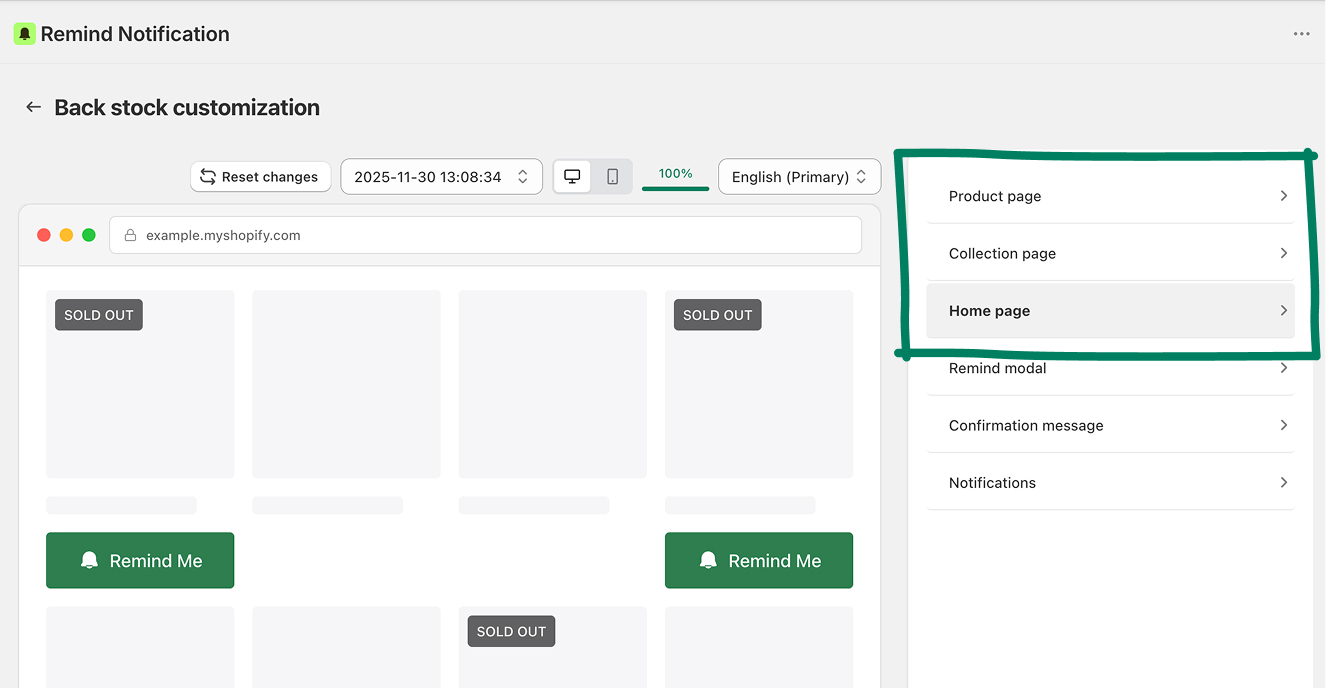Screen dimensions: 1326x688
Task: Open the Collection page settings
Action: click(1110, 253)
